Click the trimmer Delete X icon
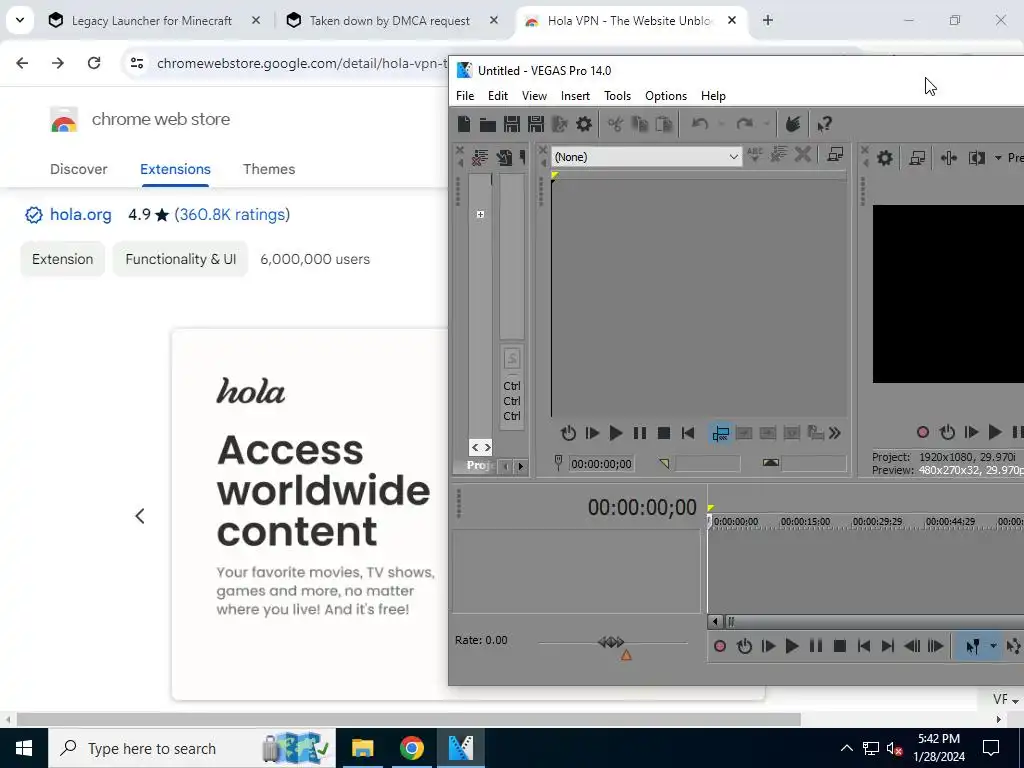 coord(803,155)
